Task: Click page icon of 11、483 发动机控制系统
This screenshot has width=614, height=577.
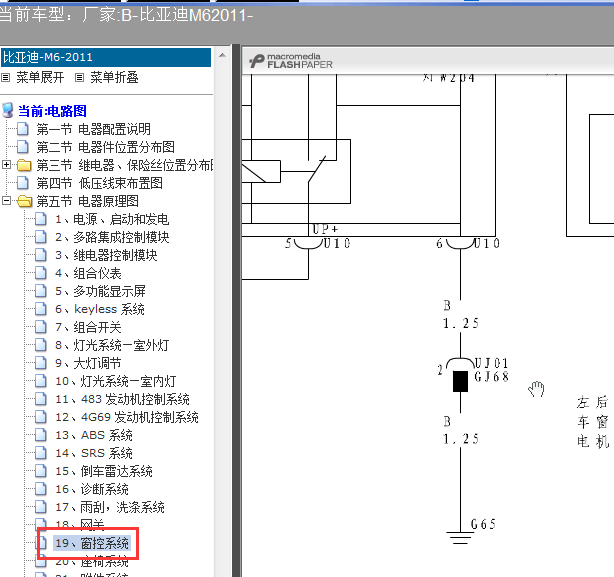Action: [41, 399]
